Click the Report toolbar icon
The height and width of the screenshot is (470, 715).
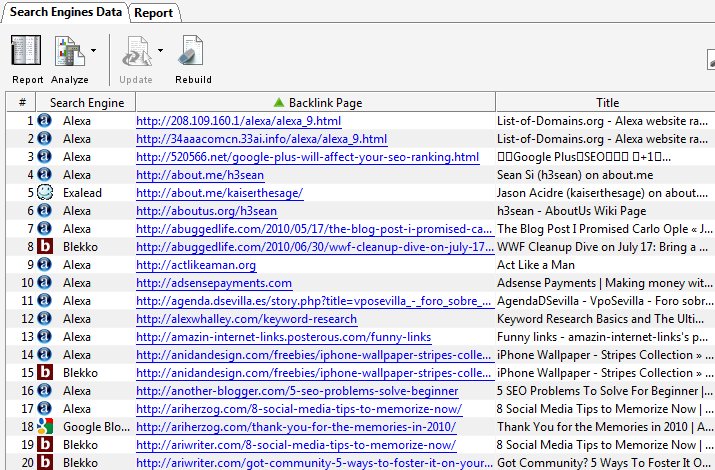[27, 54]
